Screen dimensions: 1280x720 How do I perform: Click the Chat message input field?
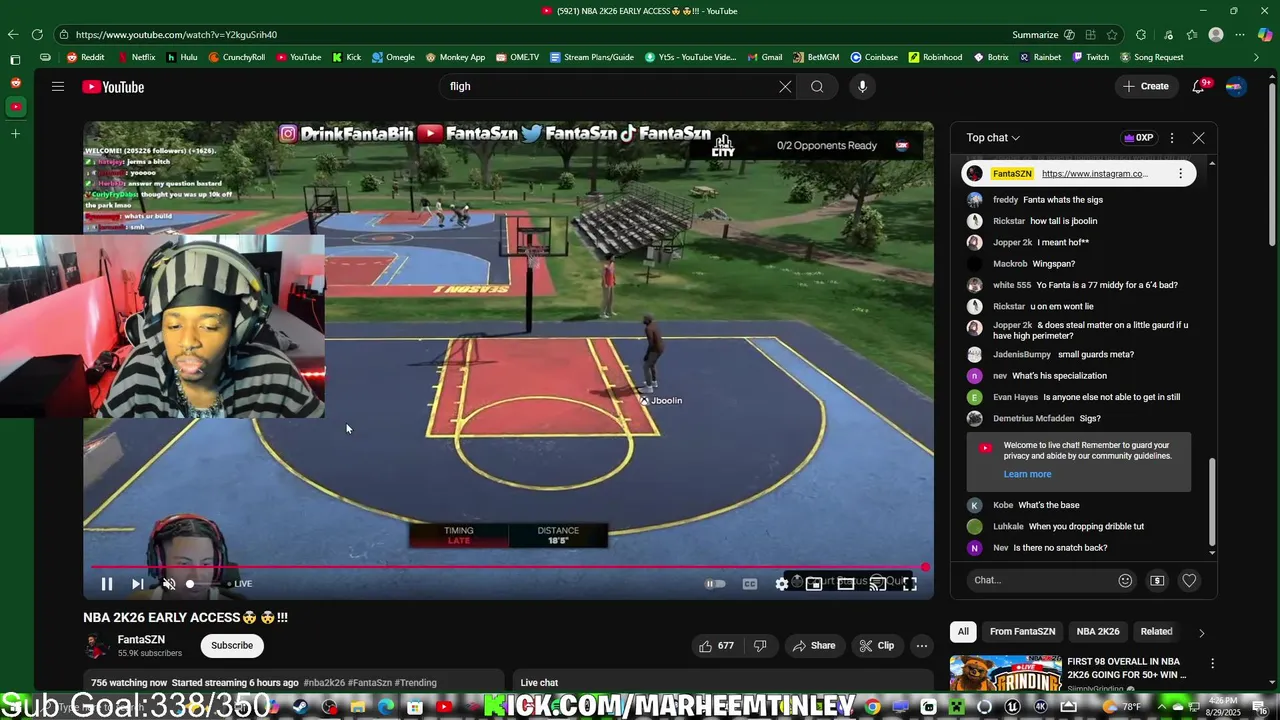point(1040,580)
